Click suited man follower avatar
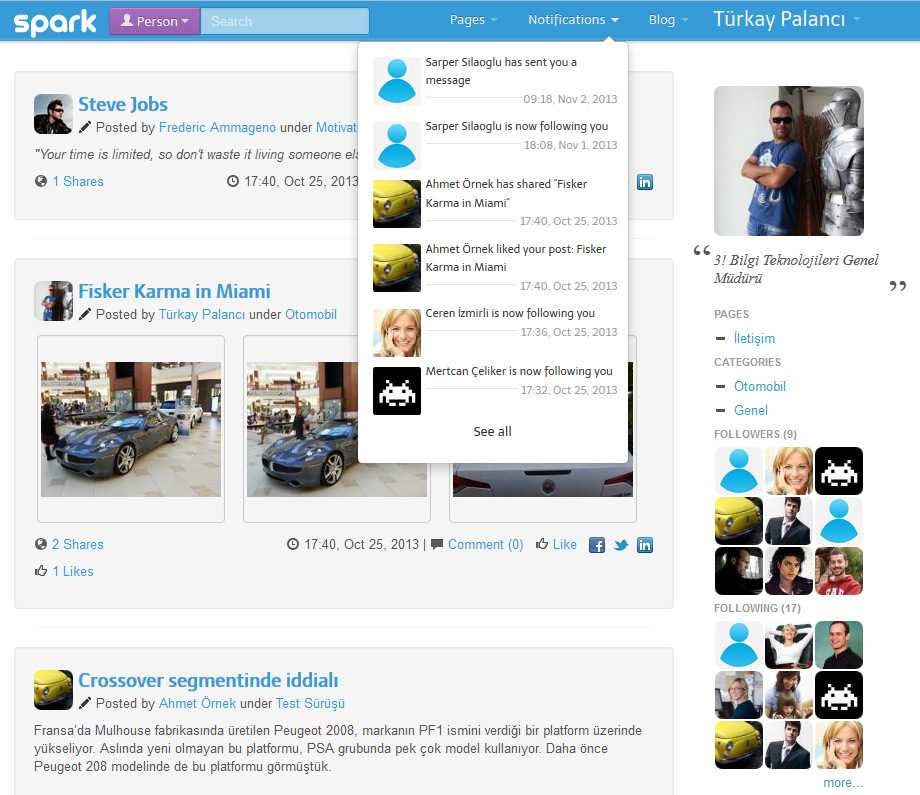Screen dimensions: 920x795 789,521
